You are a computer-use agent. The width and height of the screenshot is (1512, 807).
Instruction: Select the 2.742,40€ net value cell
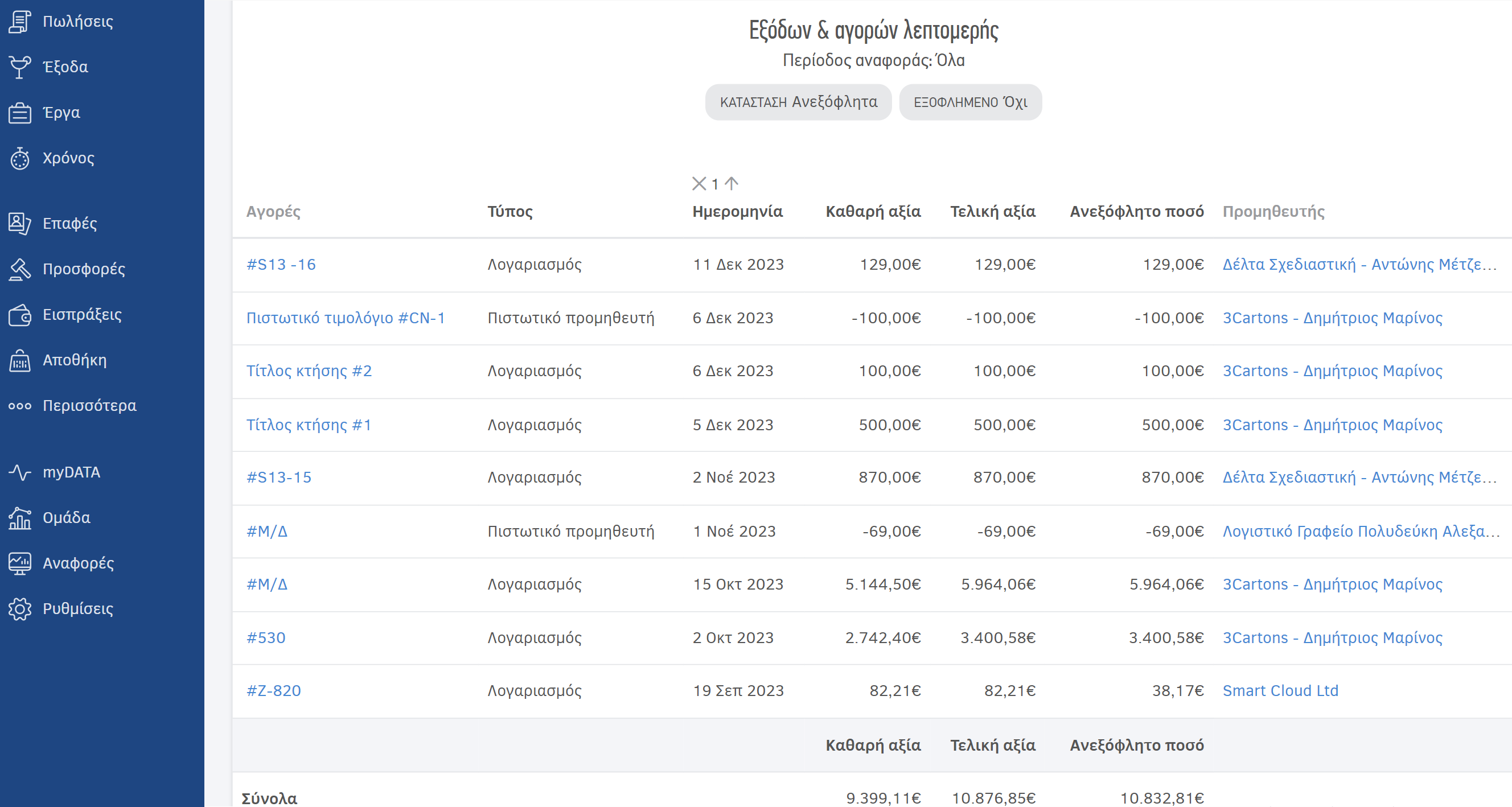pos(883,638)
